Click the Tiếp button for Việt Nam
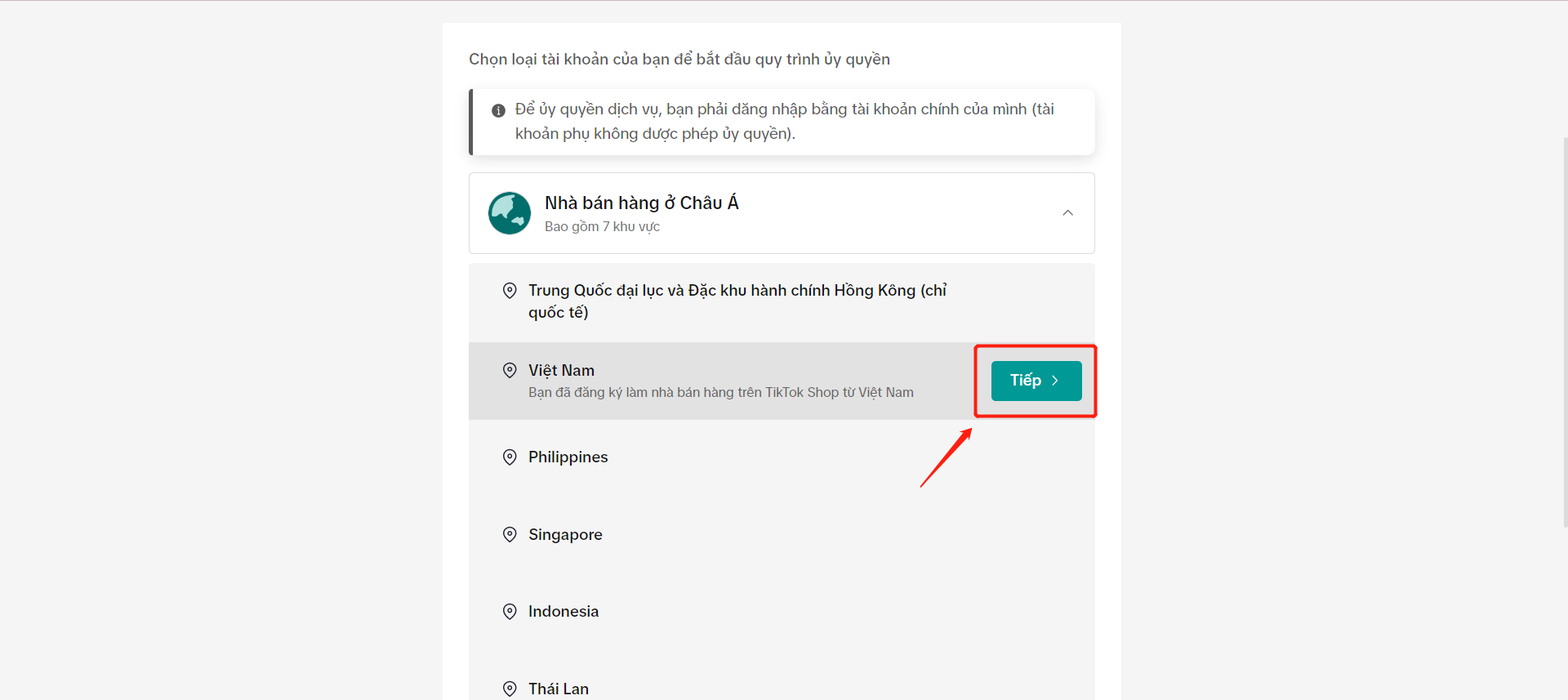The image size is (1568, 700). point(1036,381)
